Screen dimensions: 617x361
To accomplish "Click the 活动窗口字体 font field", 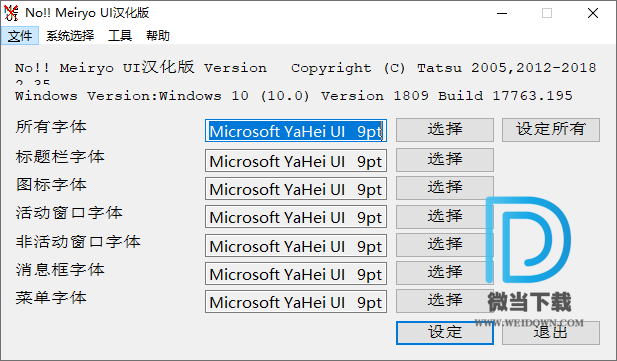I will (296, 217).
